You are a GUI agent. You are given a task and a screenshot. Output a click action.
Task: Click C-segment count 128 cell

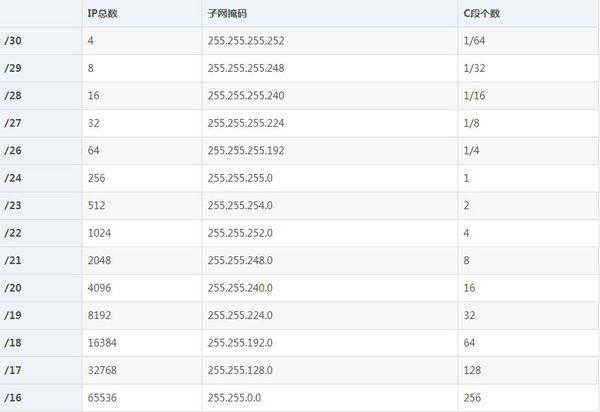(472, 370)
